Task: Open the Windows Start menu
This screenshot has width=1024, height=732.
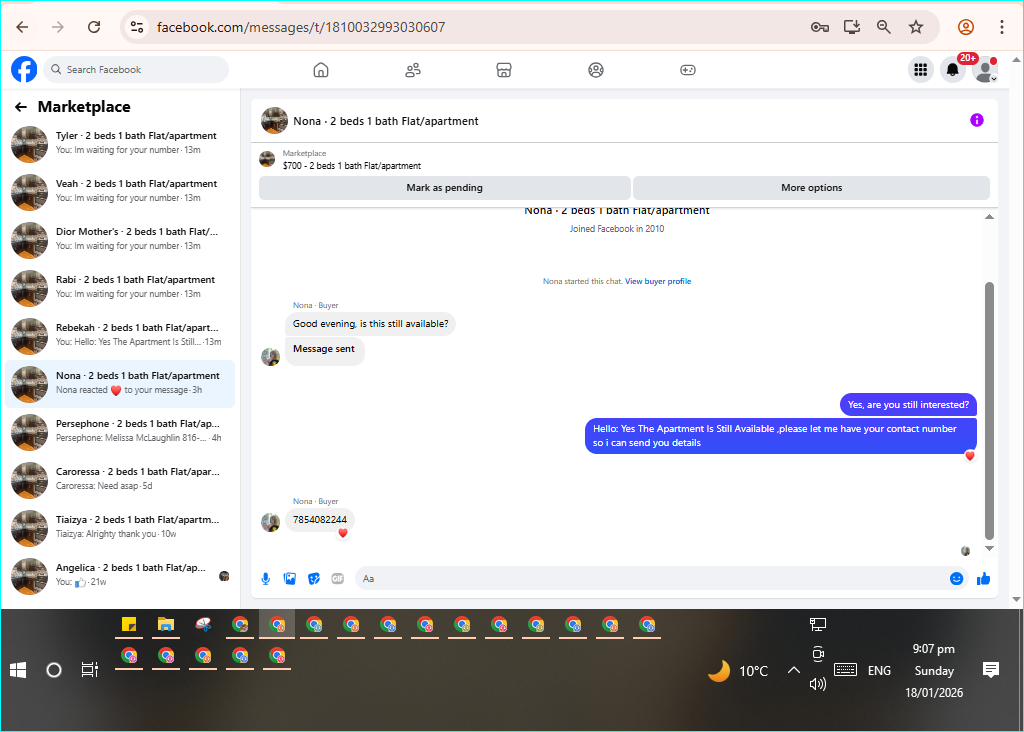Action: (18, 670)
